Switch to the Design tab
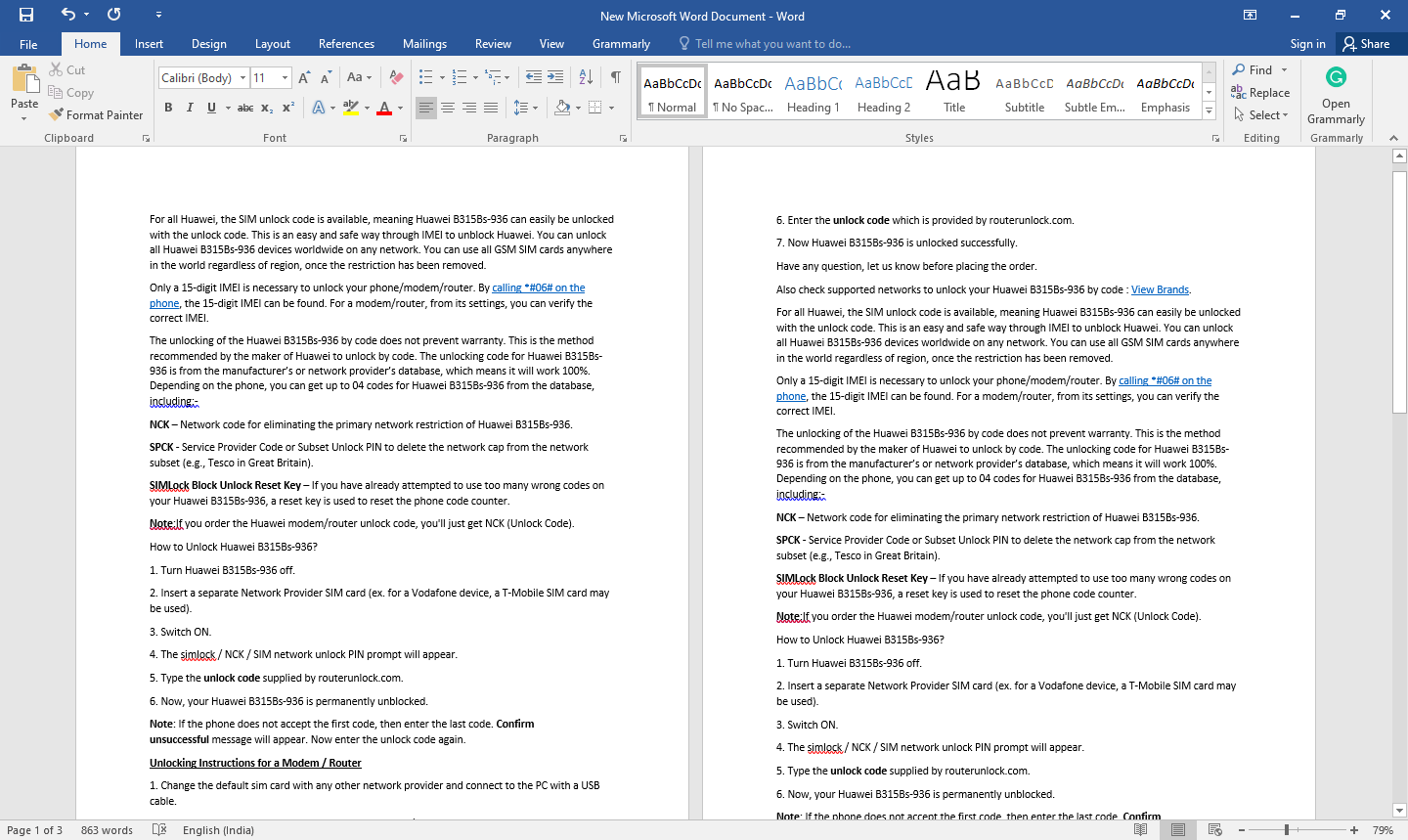The width and height of the screenshot is (1408, 840). tap(209, 44)
